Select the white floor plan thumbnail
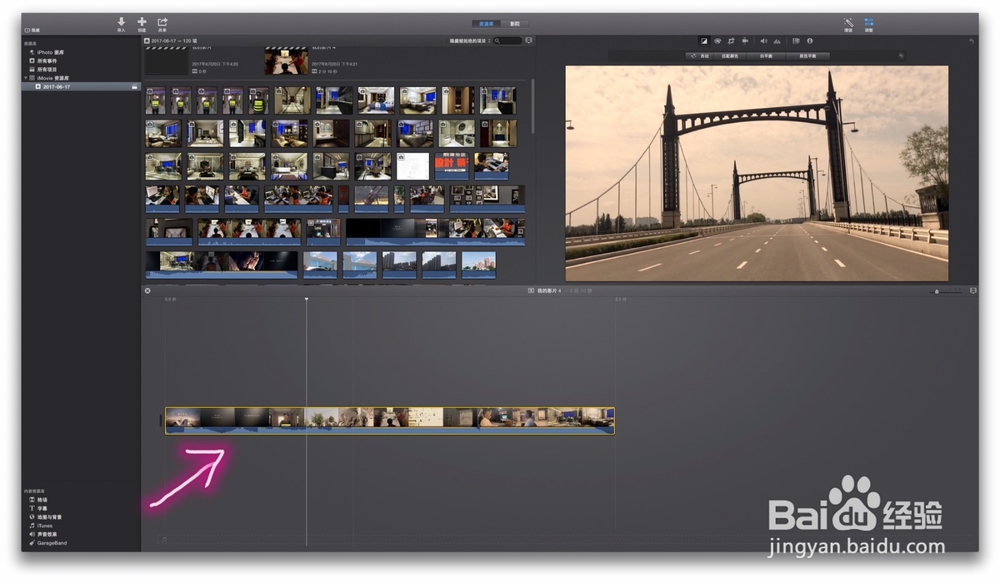 [413, 166]
